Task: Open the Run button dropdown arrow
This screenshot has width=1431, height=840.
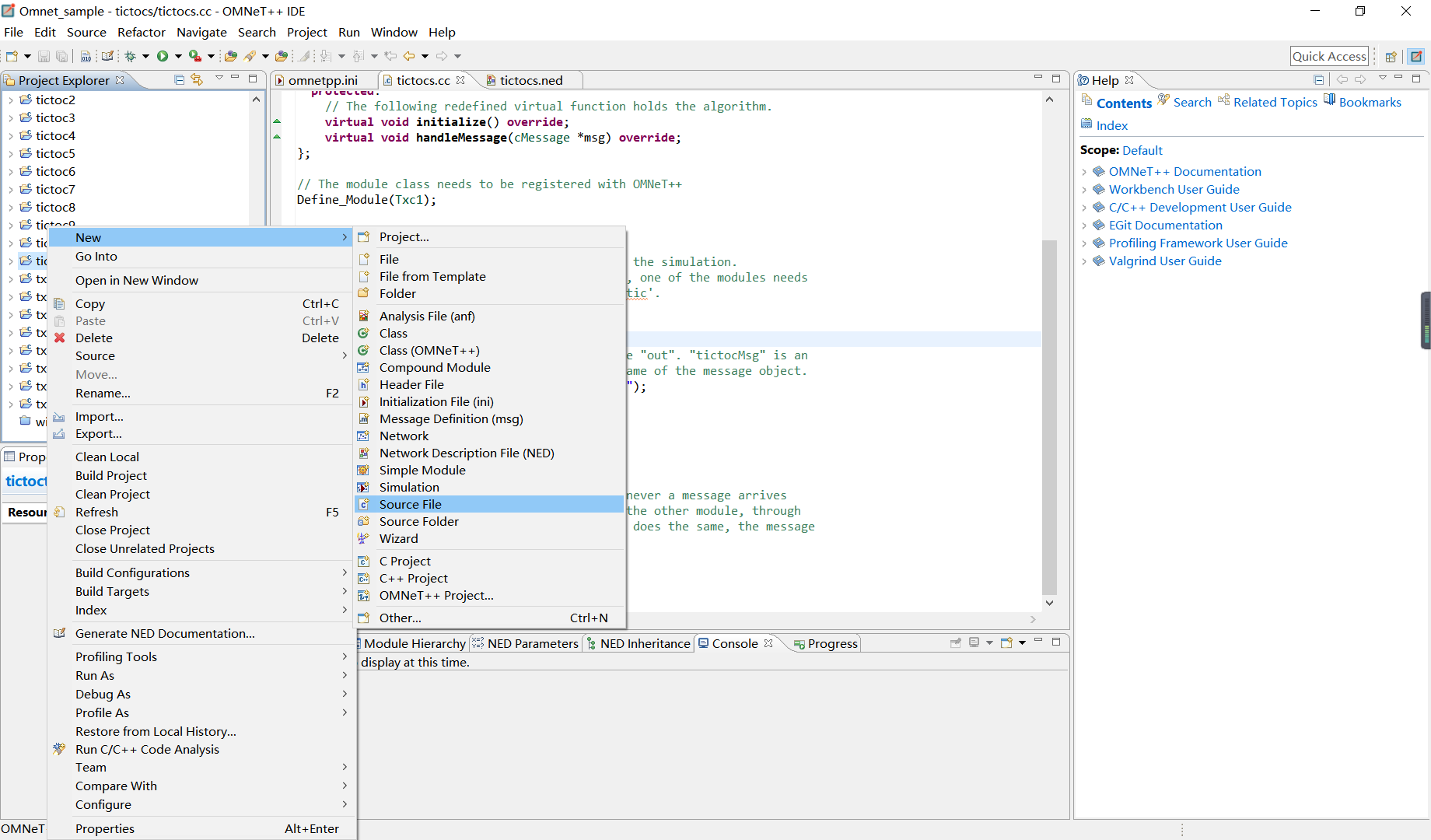Action: coord(178,56)
